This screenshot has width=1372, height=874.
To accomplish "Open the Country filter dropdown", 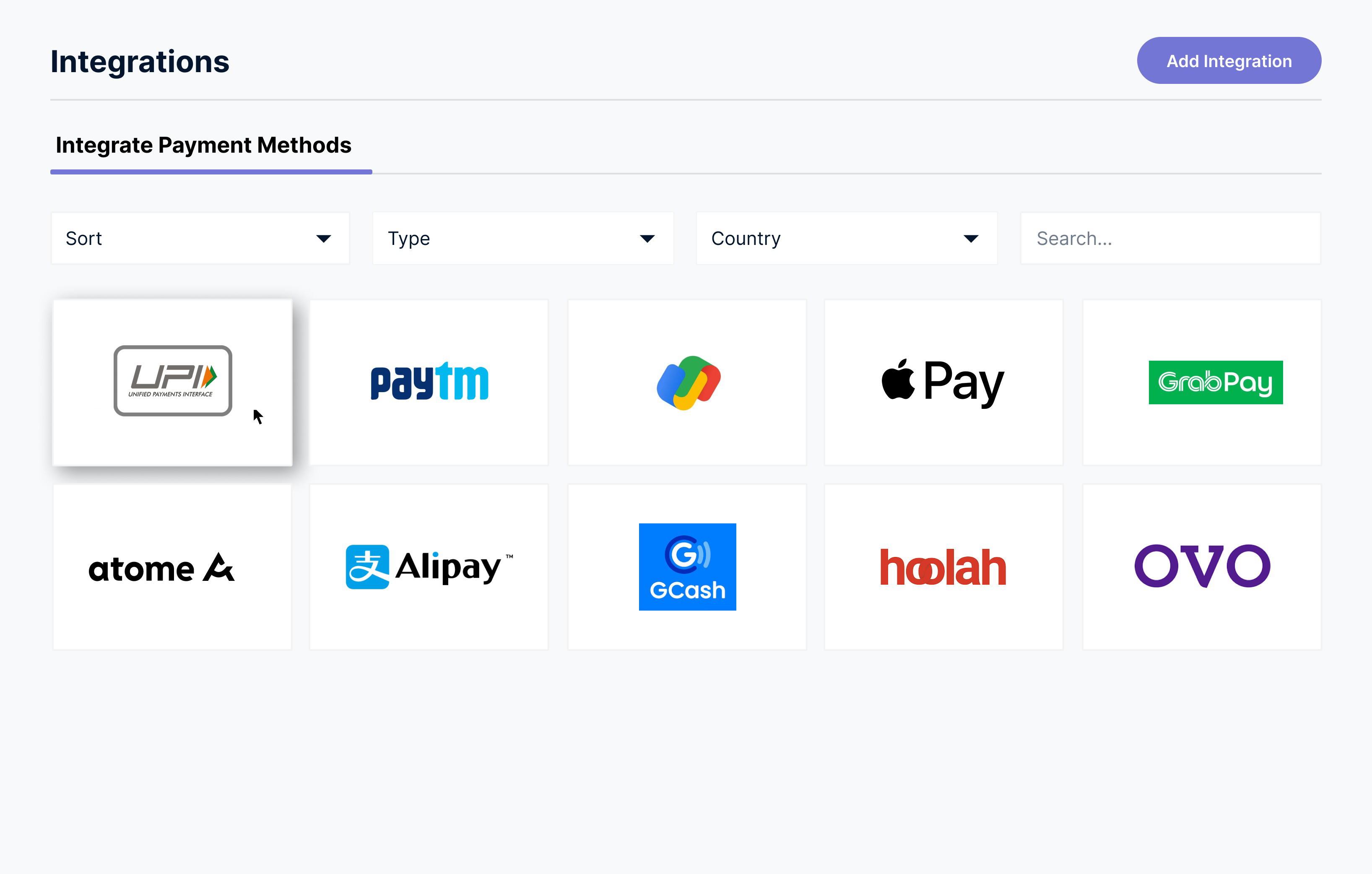I will tap(847, 238).
